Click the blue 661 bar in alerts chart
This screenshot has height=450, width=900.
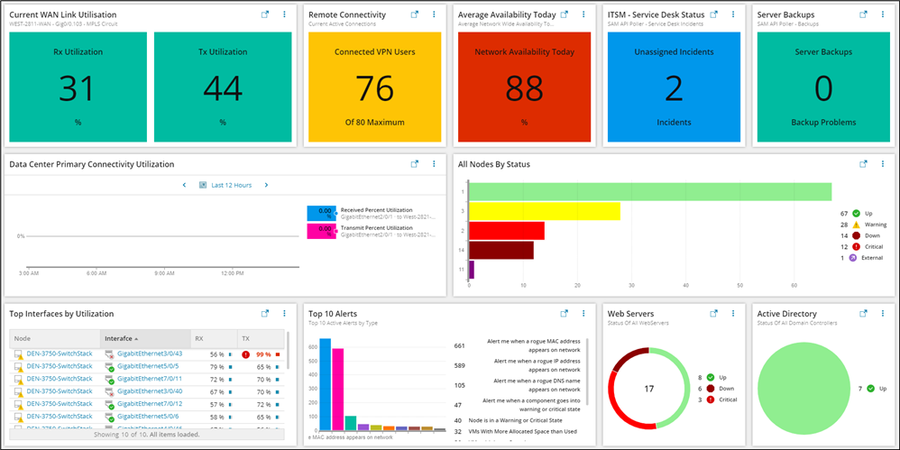tap(325, 385)
